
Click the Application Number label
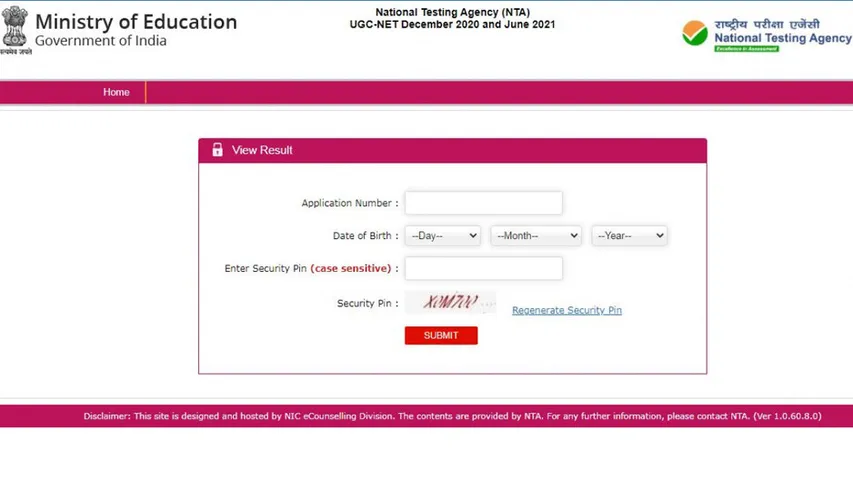[349, 203]
